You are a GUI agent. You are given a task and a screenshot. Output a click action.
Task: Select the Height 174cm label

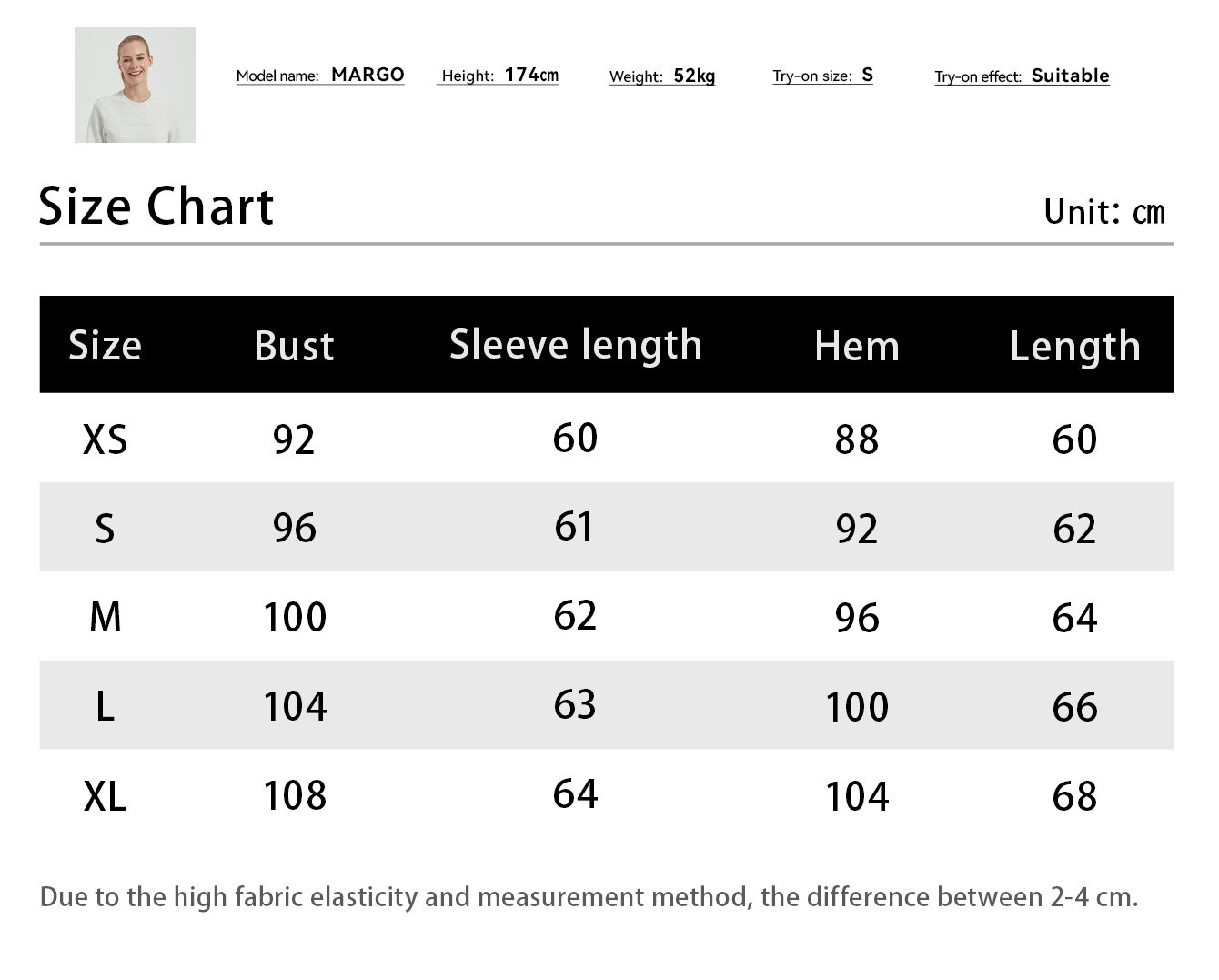499,76
